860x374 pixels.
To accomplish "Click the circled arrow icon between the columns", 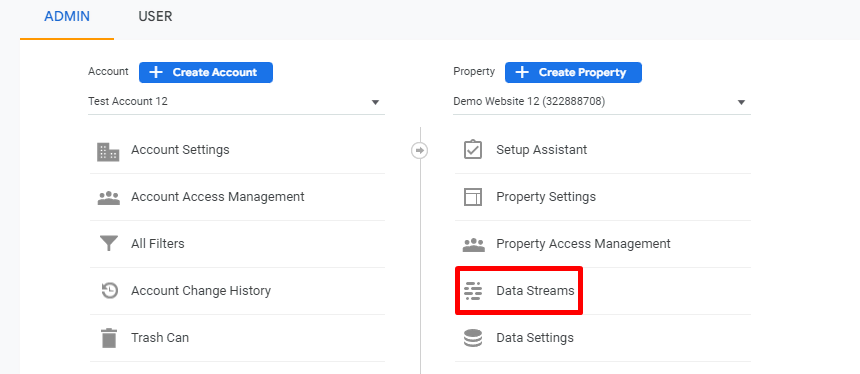I will tap(420, 150).
